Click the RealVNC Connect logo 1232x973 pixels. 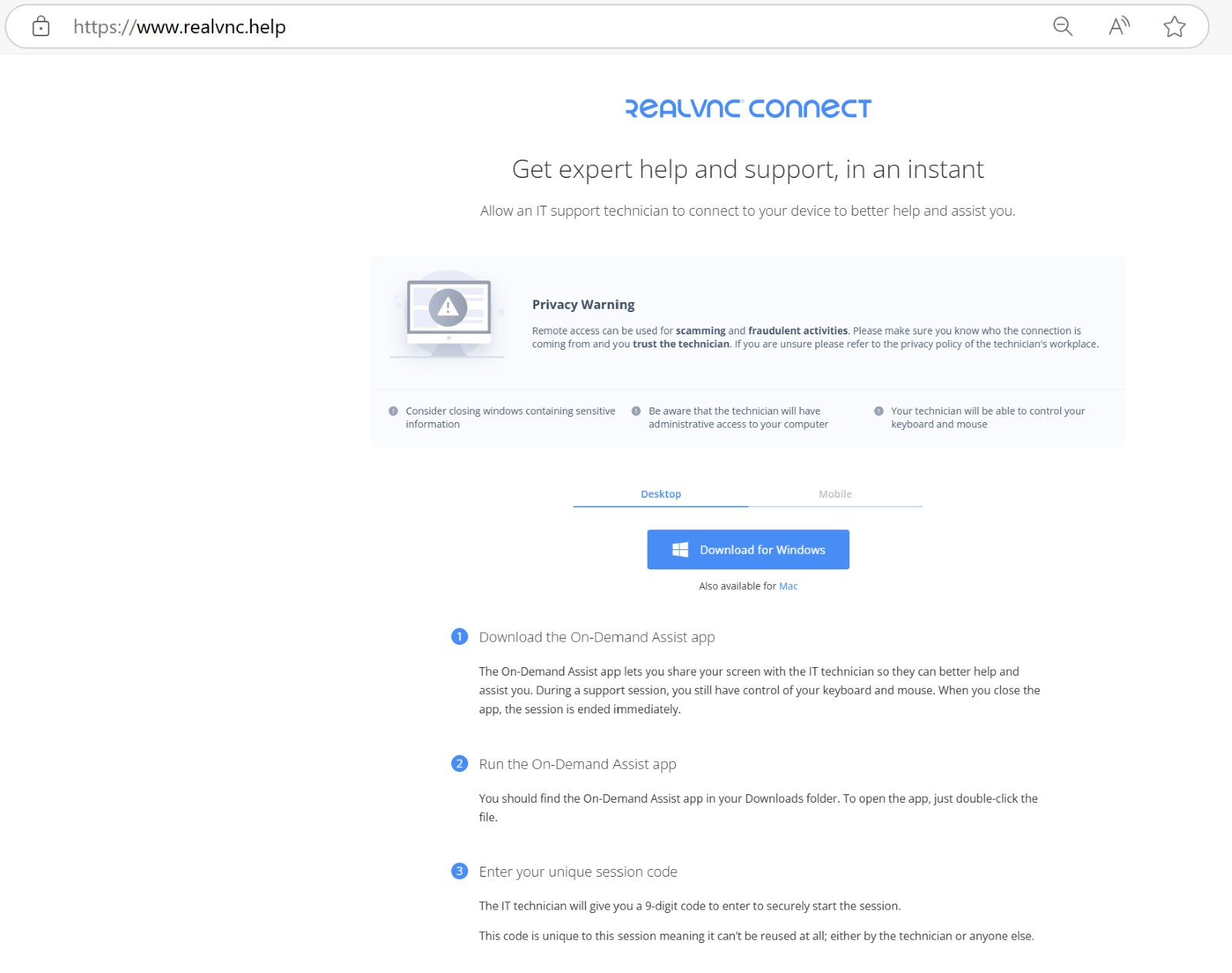point(748,109)
